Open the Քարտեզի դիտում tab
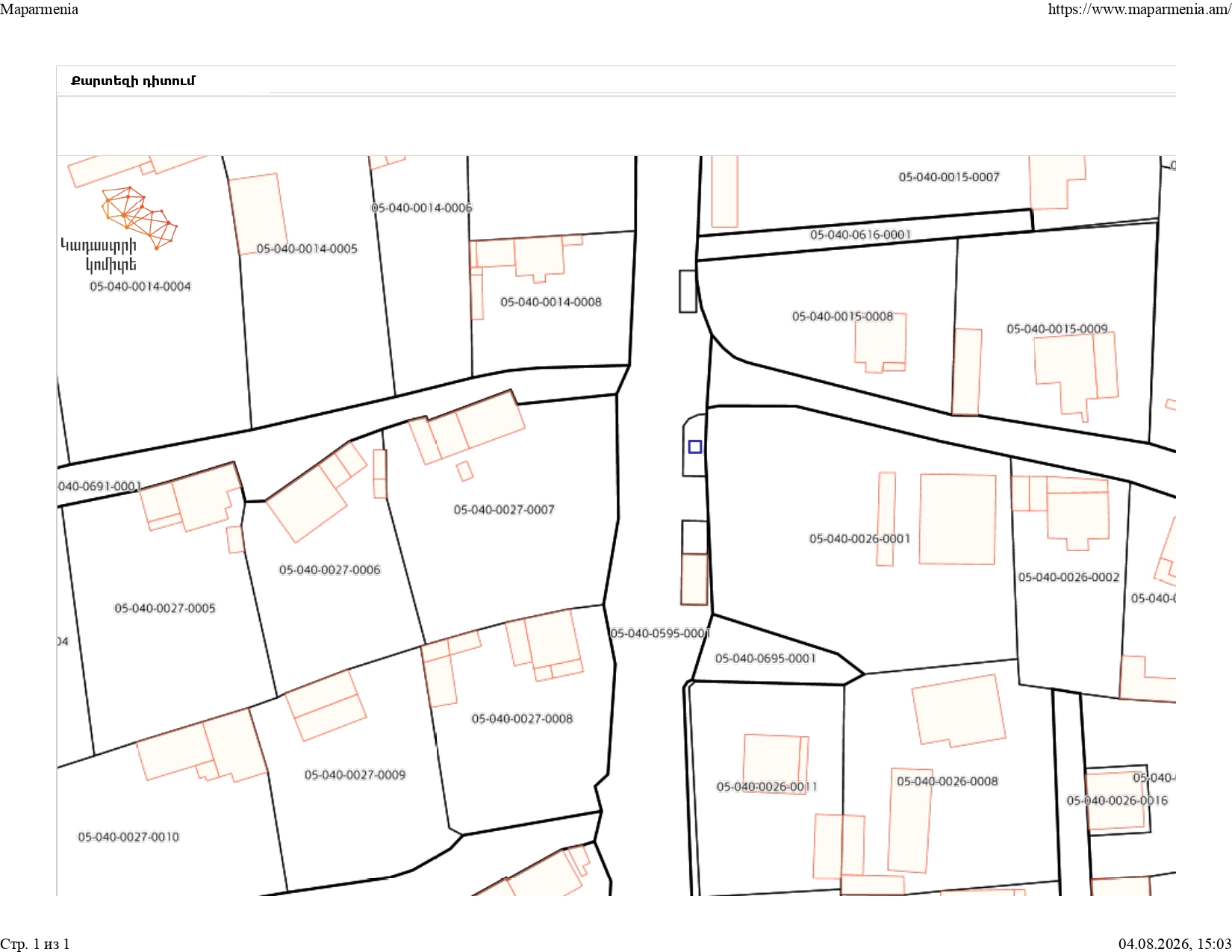1232x952 pixels. click(133, 81)
